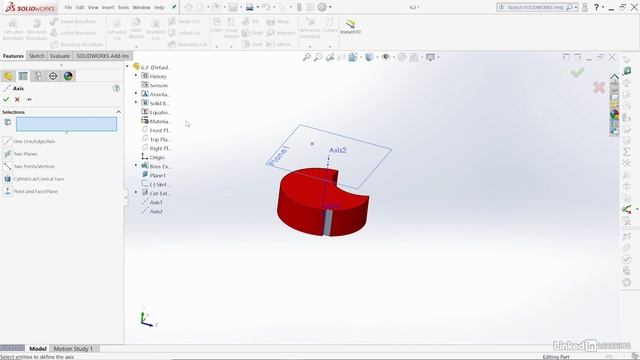This screenshot has height=360, width=640.
Task: Select Plane1 in the feature tree
Action: [x=153, y=175]
